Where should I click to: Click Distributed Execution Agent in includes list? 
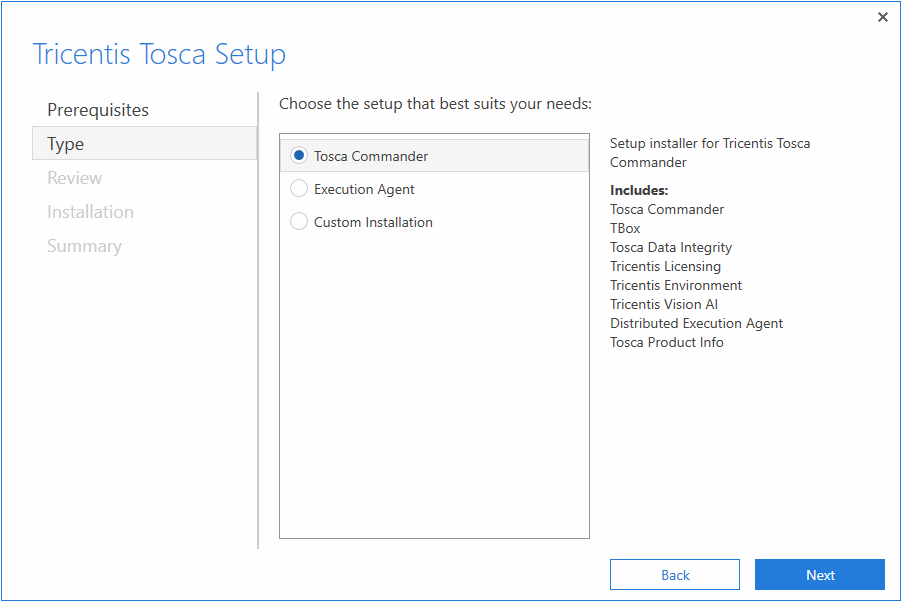[x=696, y=323]
